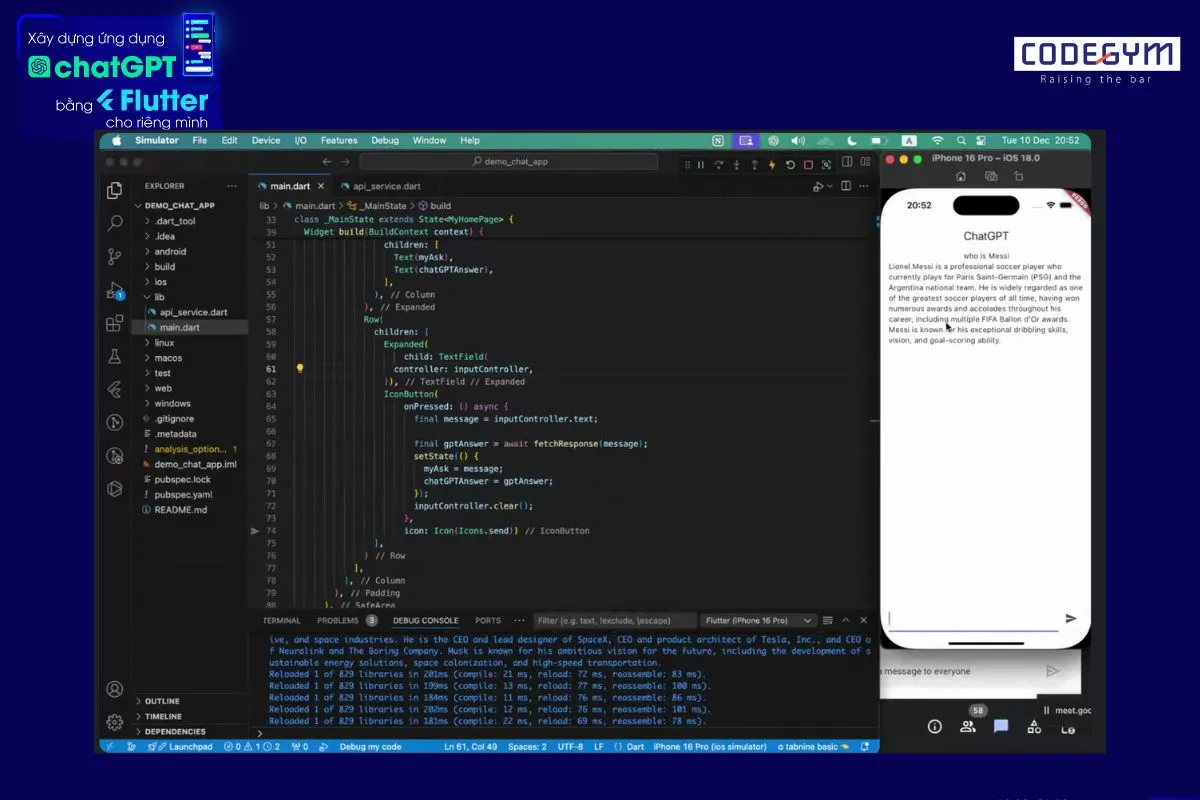Expand the android folder in Explorer
This screenshot has width=1200, height=800.
(170, 252)
